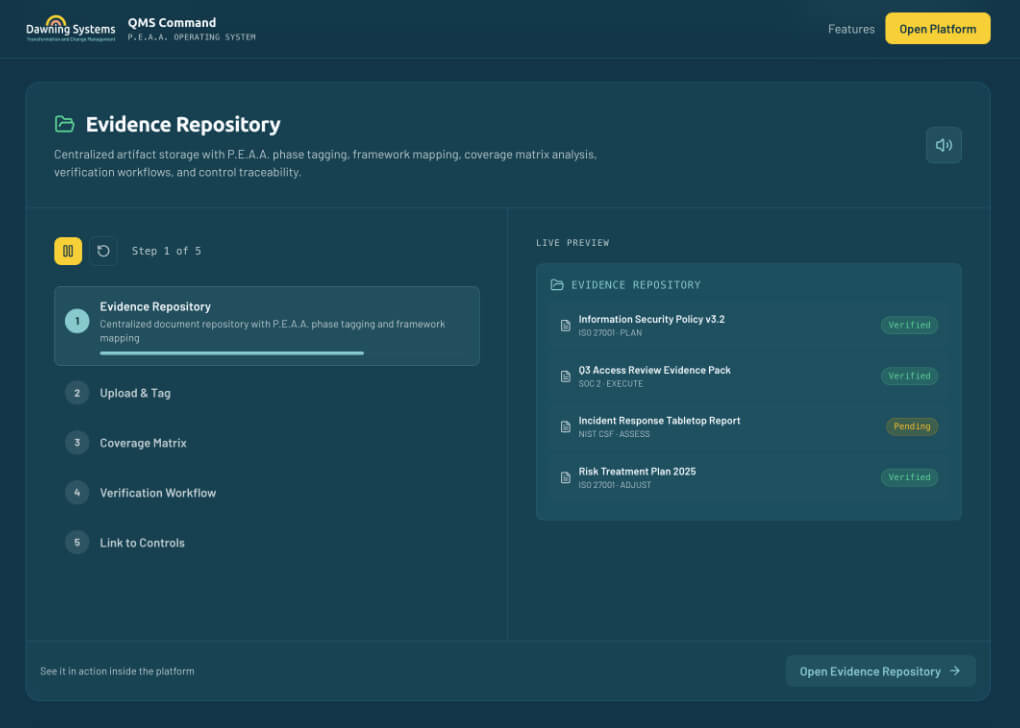The image size is (1020, 728).
Task: Click the speaker icon to play narration
Action: 942,145
